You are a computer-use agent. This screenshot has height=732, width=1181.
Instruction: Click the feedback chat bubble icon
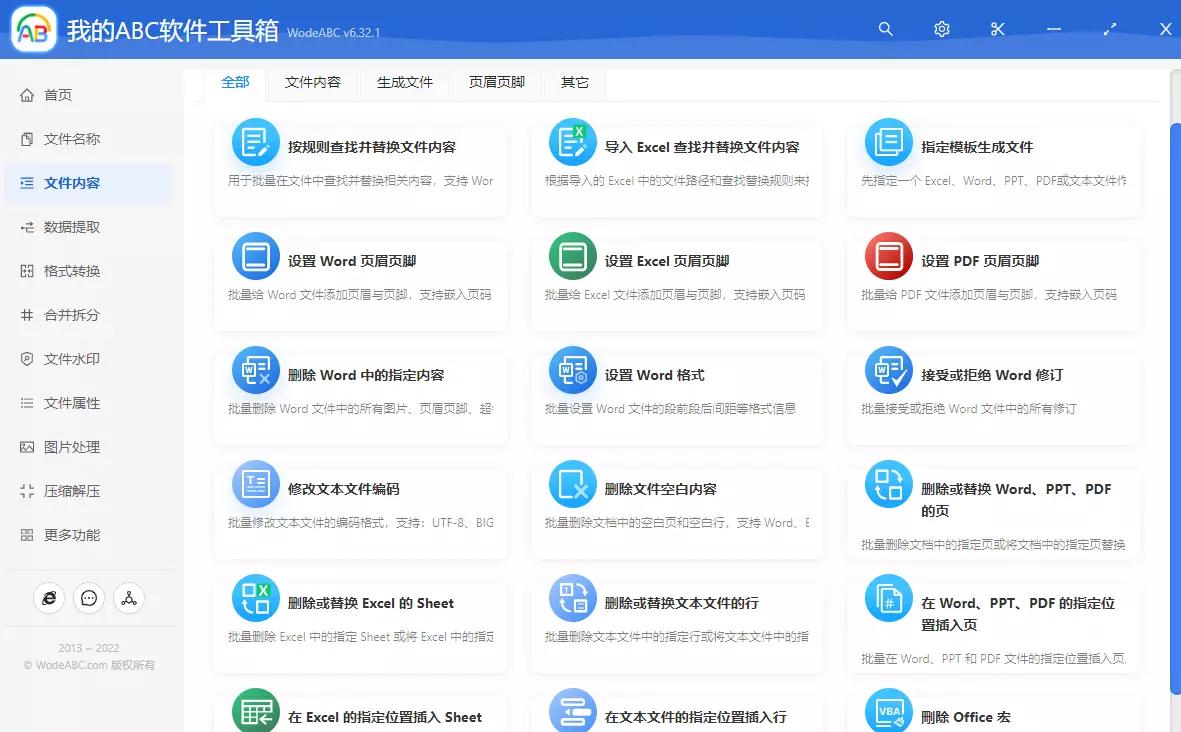pyautogui.click(x=89, y=597)
